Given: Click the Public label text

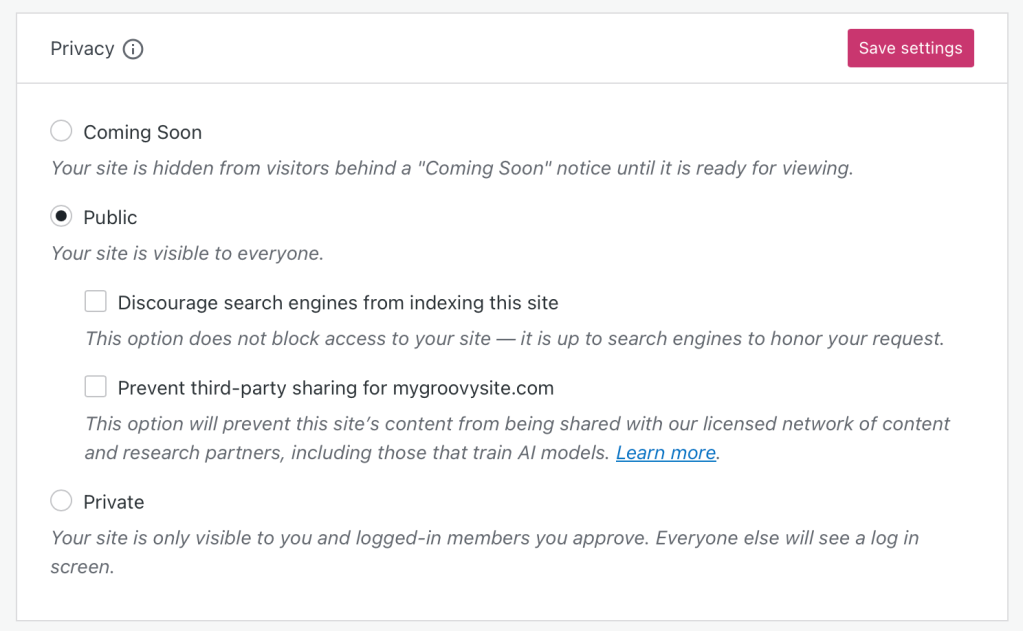Looking at the screenshot, I should coord(110,217).
